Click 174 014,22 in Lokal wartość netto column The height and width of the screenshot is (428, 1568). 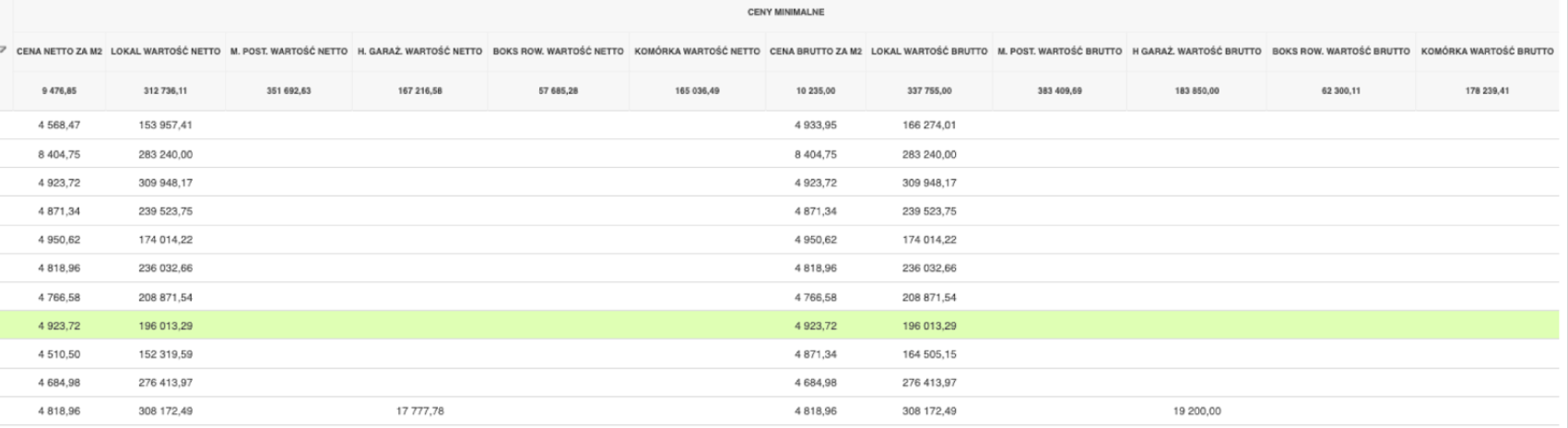(x=166, y=240)
